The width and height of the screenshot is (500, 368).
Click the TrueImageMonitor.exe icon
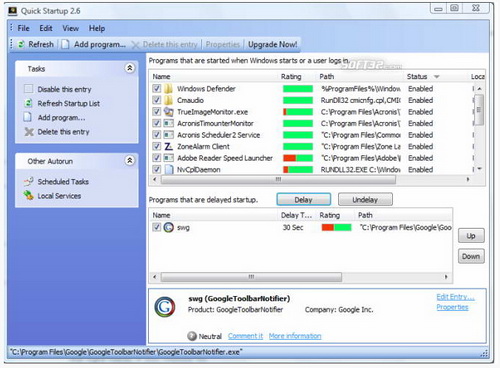tap(169, 112)
